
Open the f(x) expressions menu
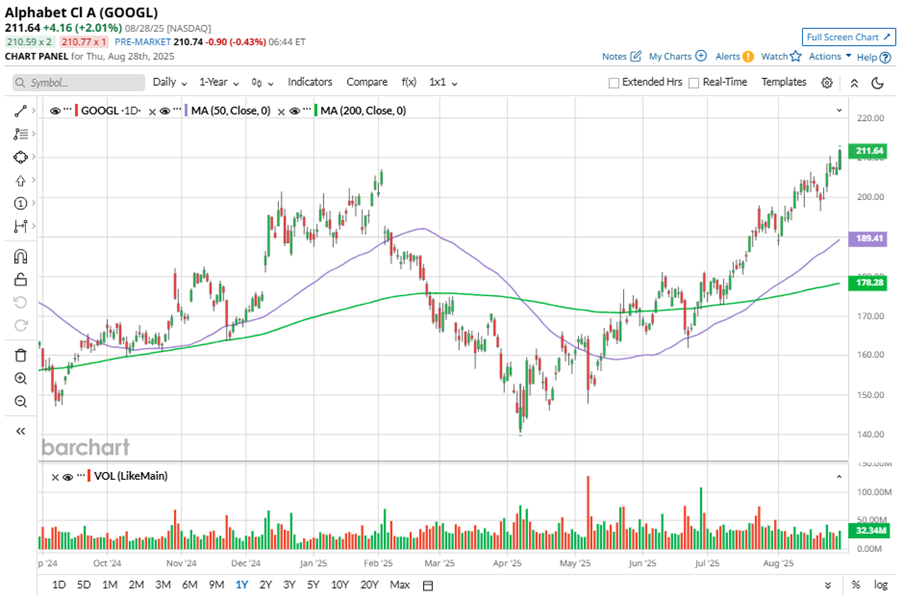(x=409, y=82)
